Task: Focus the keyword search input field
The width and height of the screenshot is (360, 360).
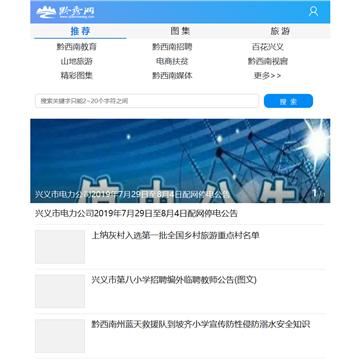Action: (147, 101)
